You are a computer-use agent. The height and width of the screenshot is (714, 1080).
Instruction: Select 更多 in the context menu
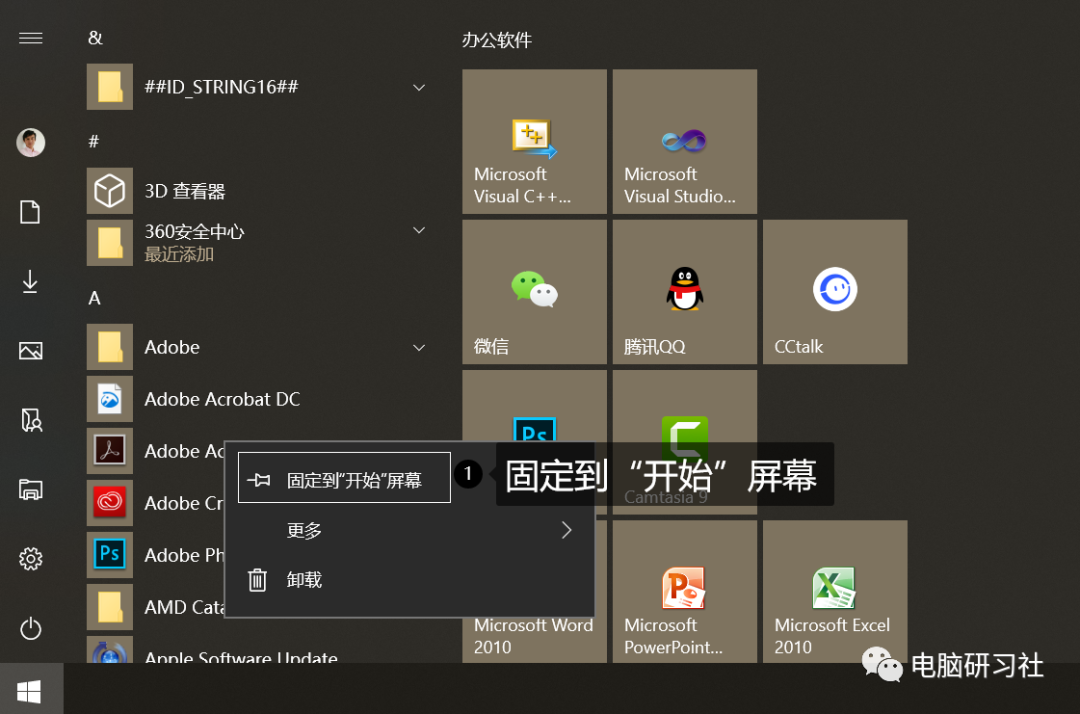[x=410, y=530]
